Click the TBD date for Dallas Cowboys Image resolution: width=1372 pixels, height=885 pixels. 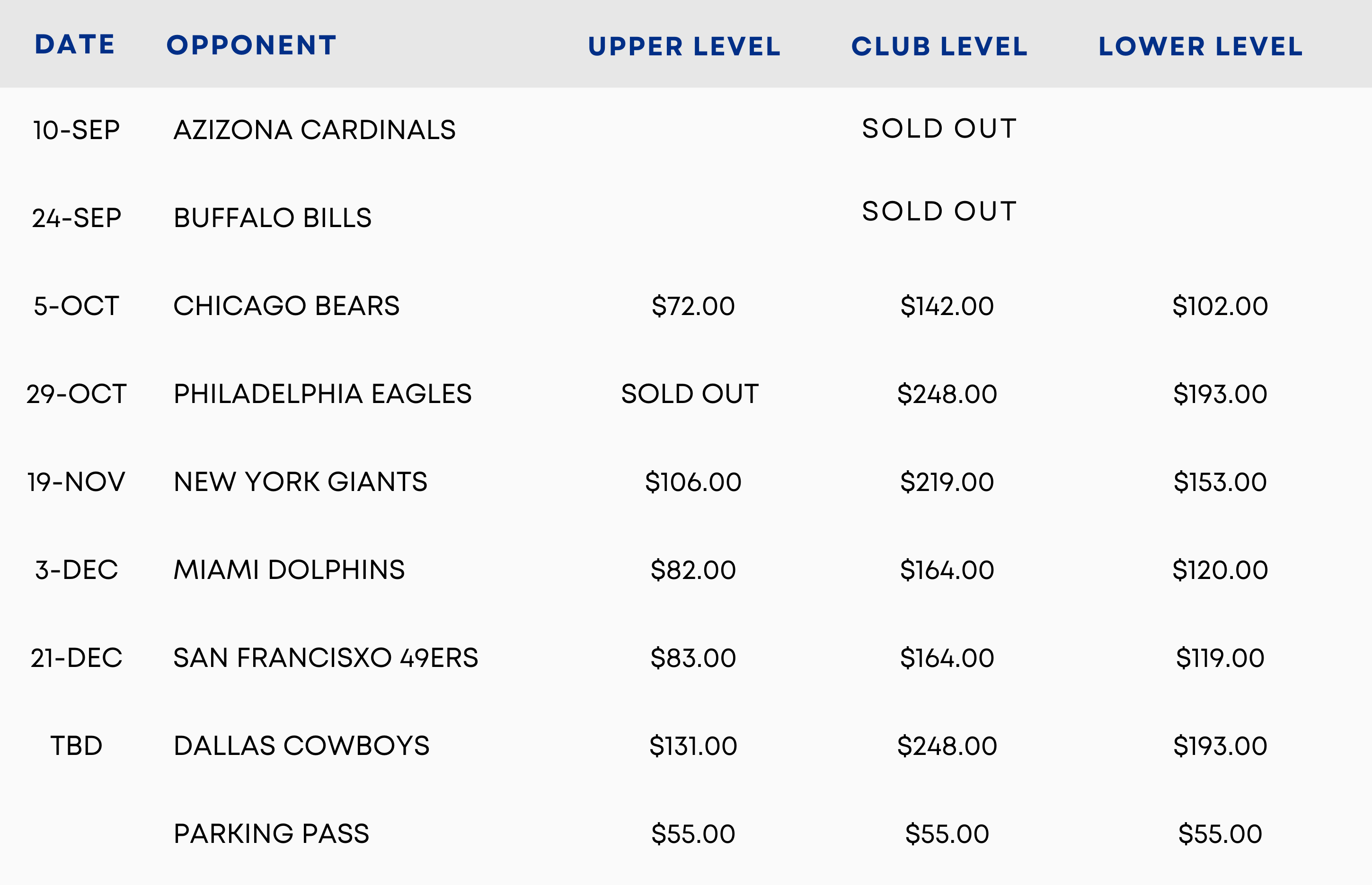click(x=76, y=745)
